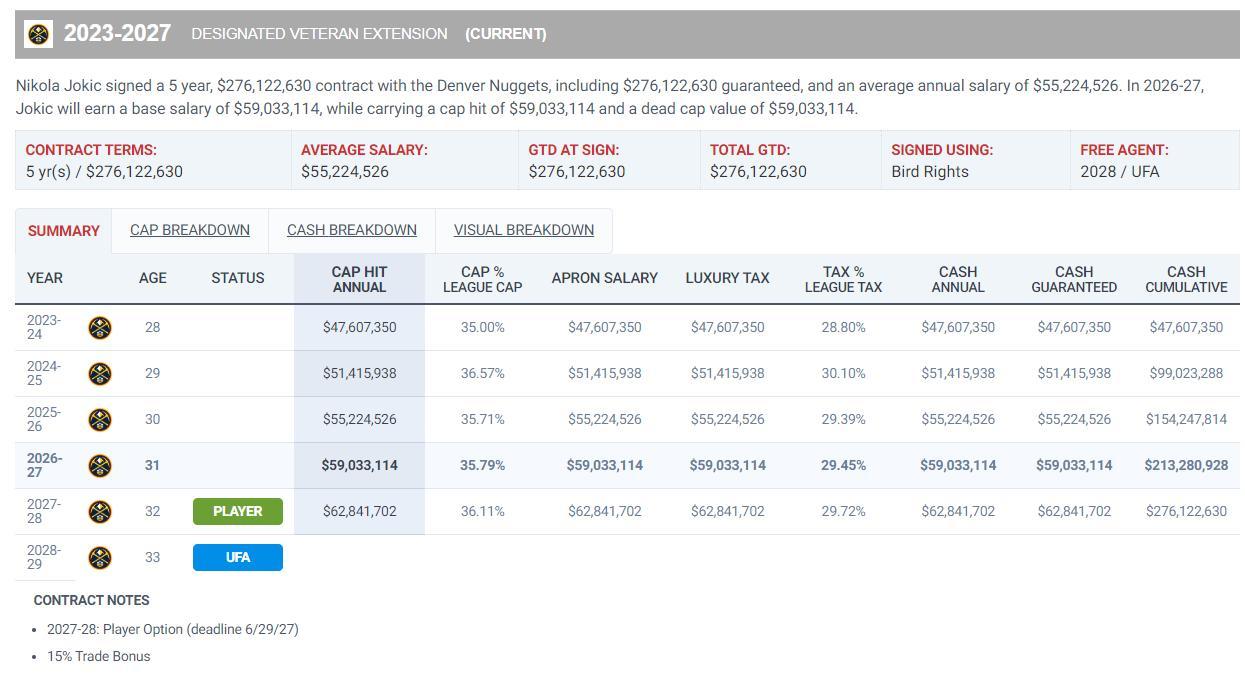Click the Nuggets logo in the 2023-24 row
Image resolution: width=1245 pixels, height=684 pixels.
pyautogui.click(x=100, y=327)
